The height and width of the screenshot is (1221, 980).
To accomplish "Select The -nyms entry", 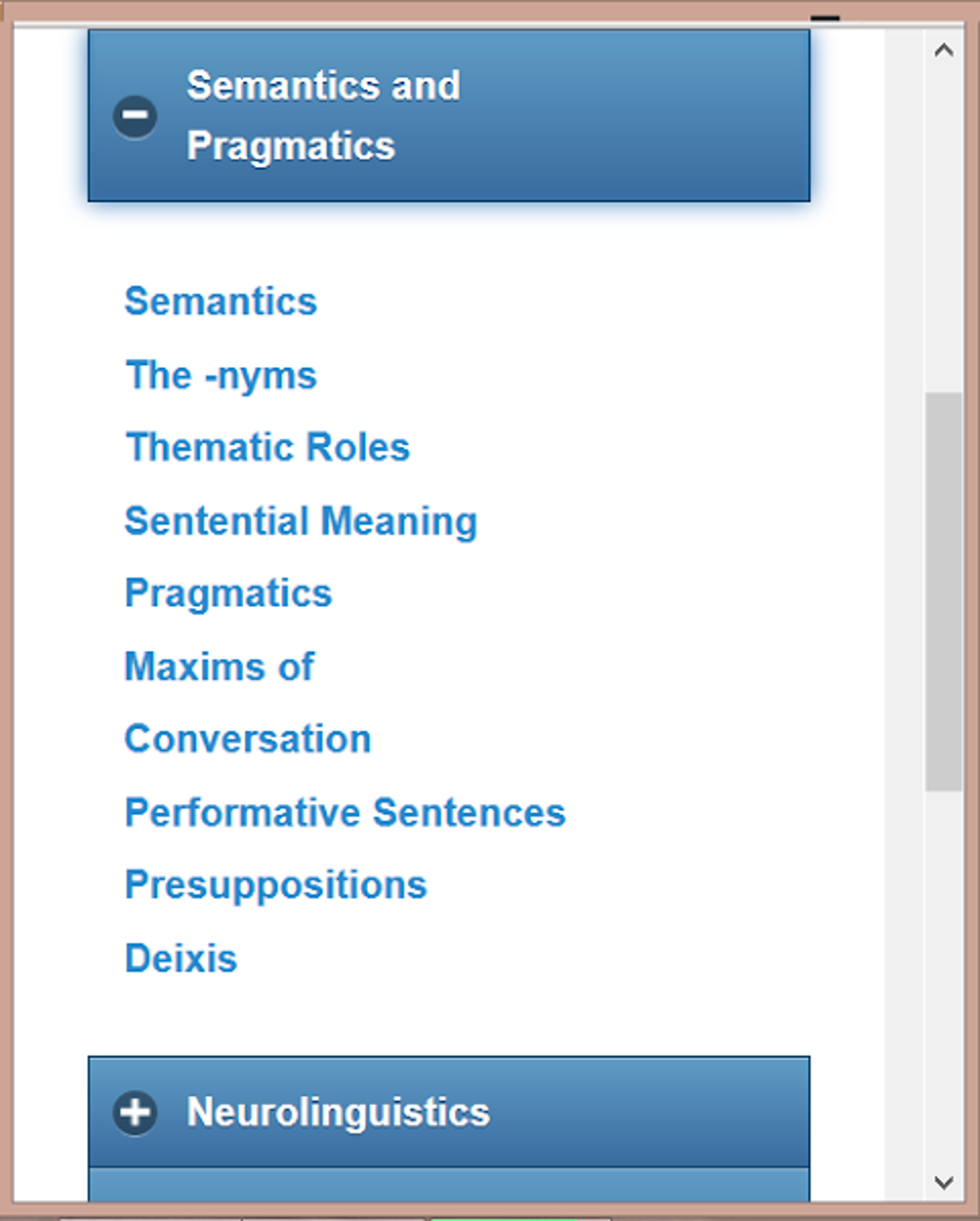I will [220, 376].
